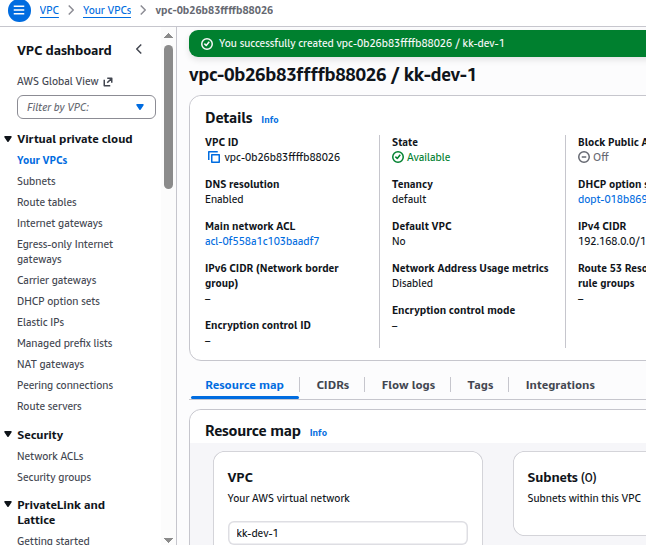
Task: Open Info link next to Details
Action: [270, 120]
